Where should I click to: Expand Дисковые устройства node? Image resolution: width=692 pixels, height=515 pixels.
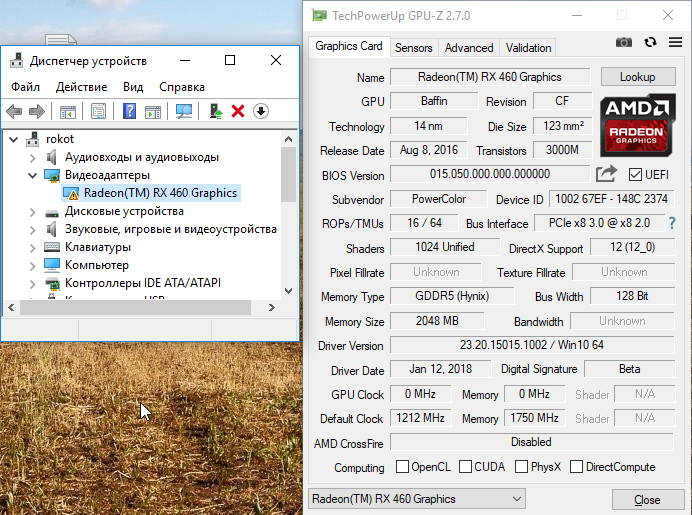click(x=33, y=212)
